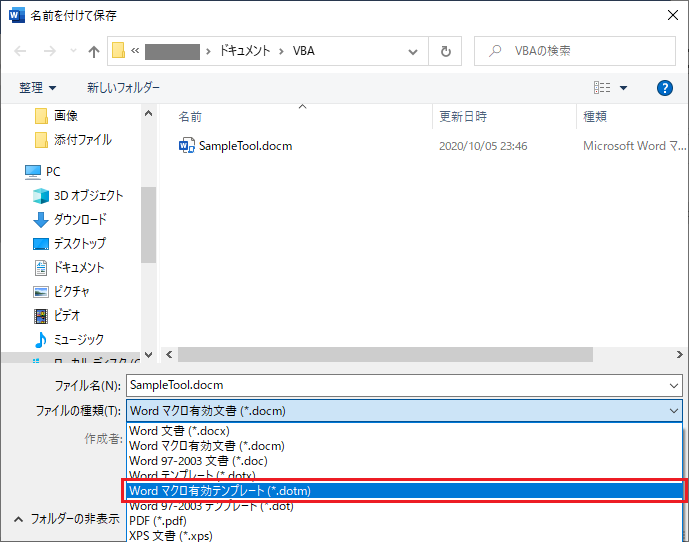Expand the address bar history dropdown
689x542 pixels.
[413, 52]
